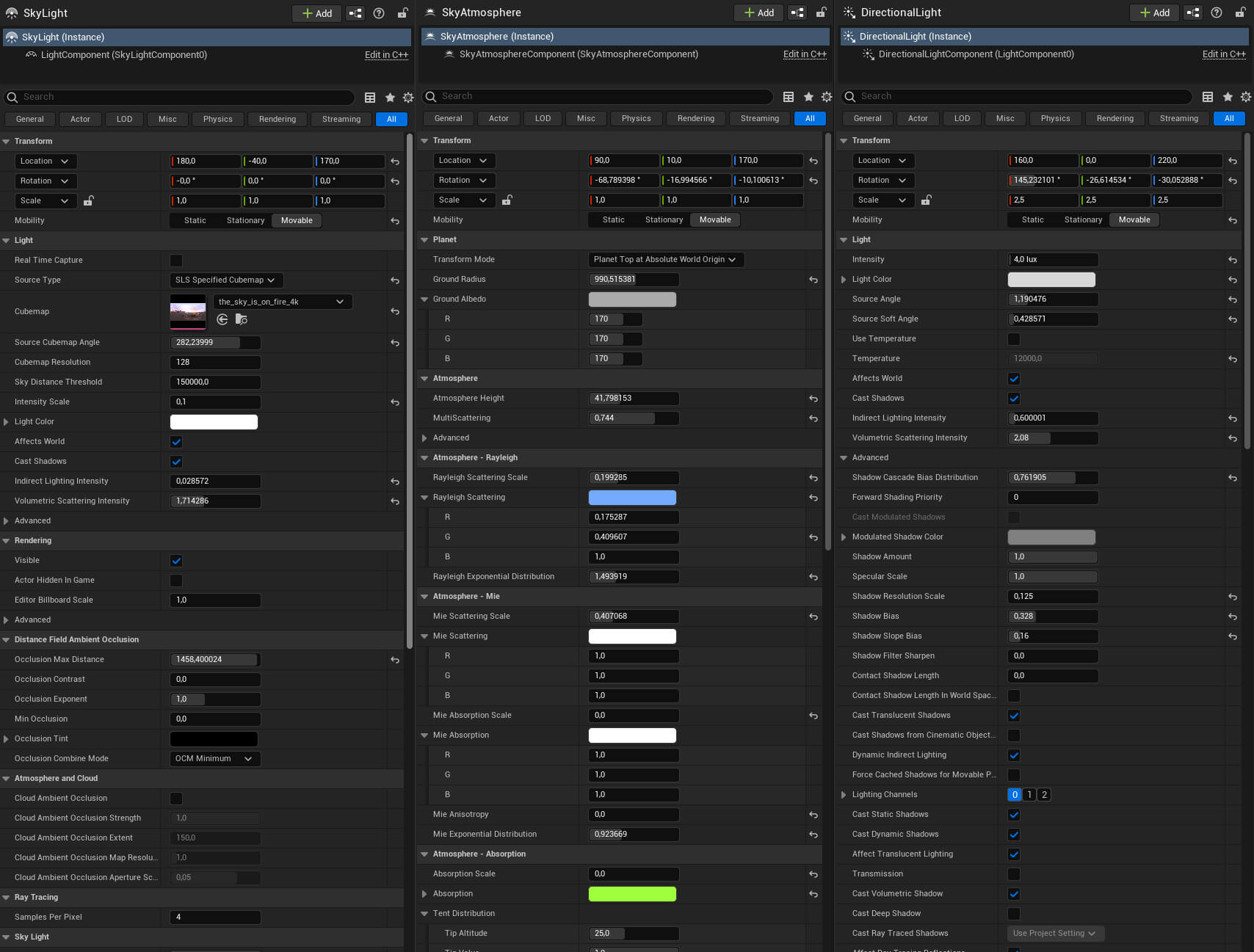Open Source Type SLS Specified Cubemap dropdown
Image resolution: width=1254 pixels, height=952 pixels.
[226, 280]
